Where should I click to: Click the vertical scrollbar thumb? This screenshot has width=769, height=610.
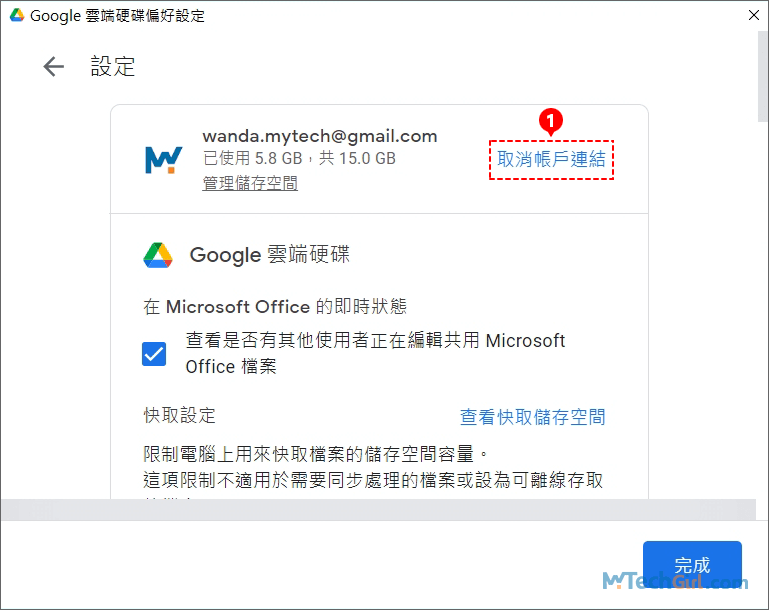tap(763, 76)
